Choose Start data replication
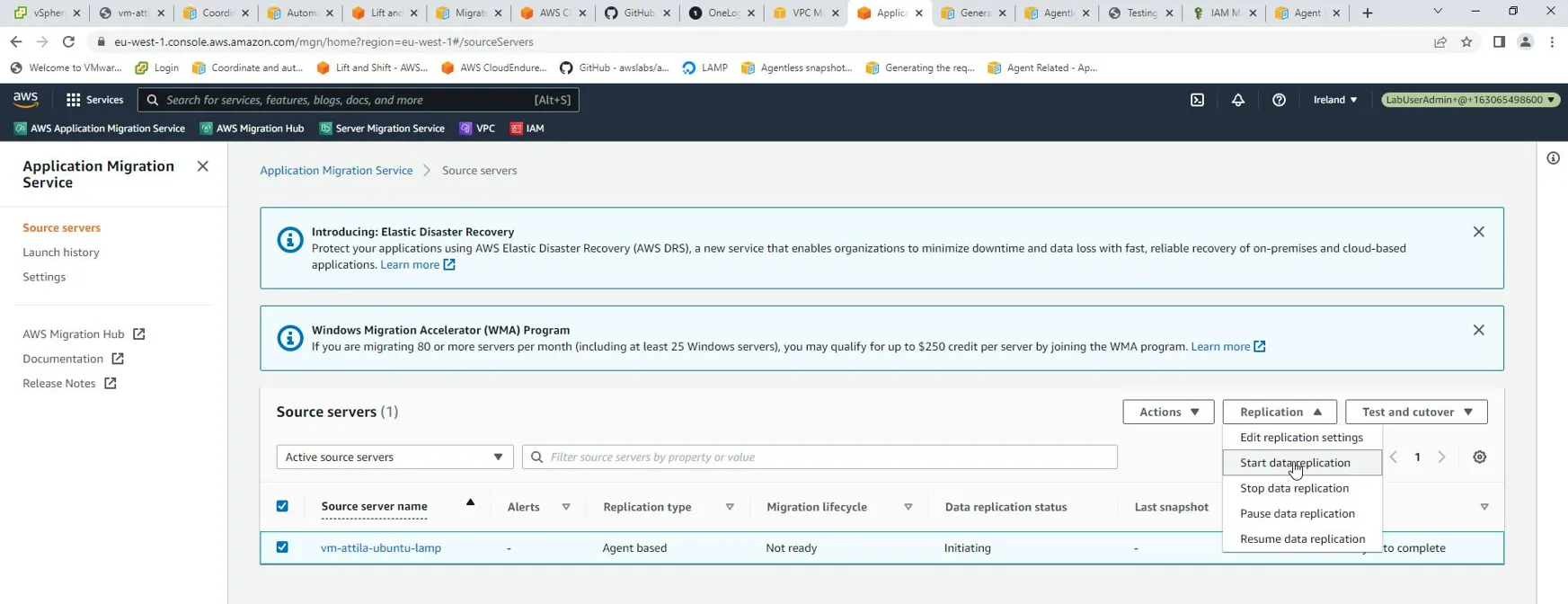The image size is (1568, 604). (x=1301, y=463)
